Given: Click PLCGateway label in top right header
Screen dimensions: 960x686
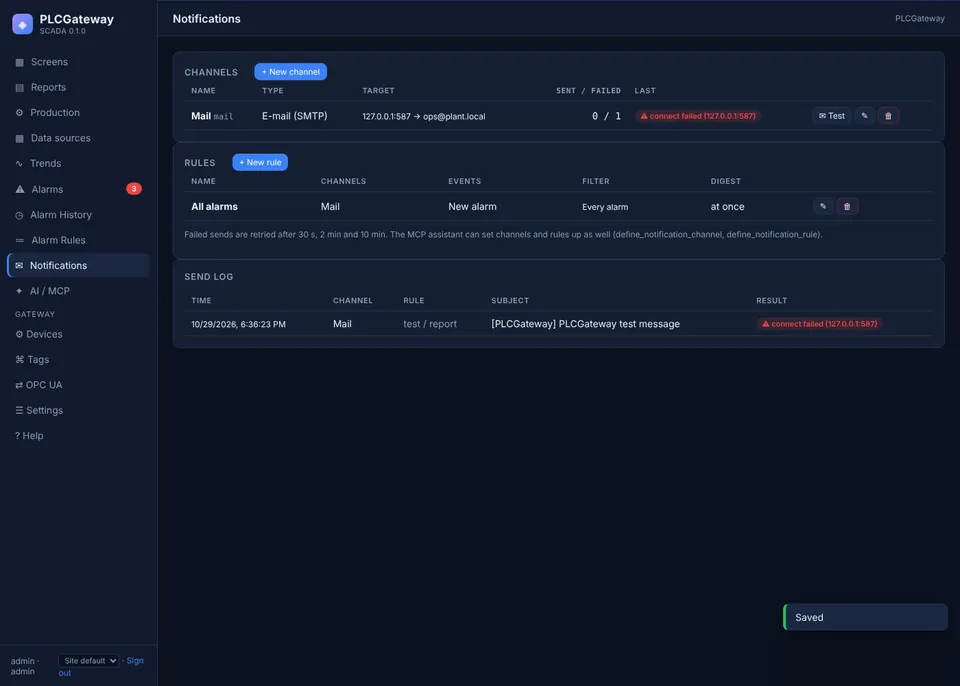Looking at the screenshot, I should coord(920,18).
